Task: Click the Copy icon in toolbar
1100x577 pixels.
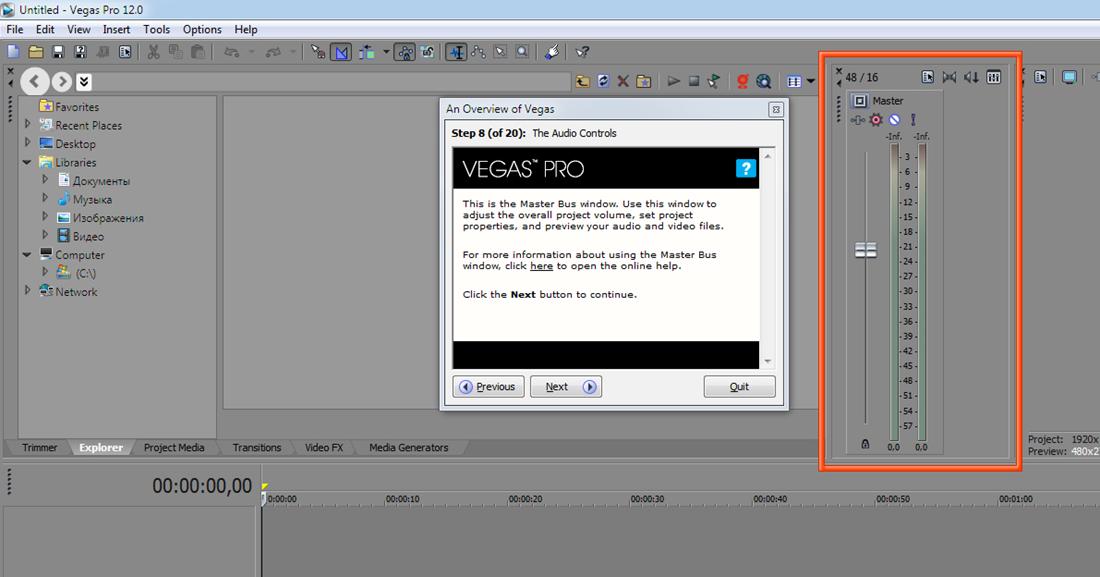Action: click(x=175, y=52)
